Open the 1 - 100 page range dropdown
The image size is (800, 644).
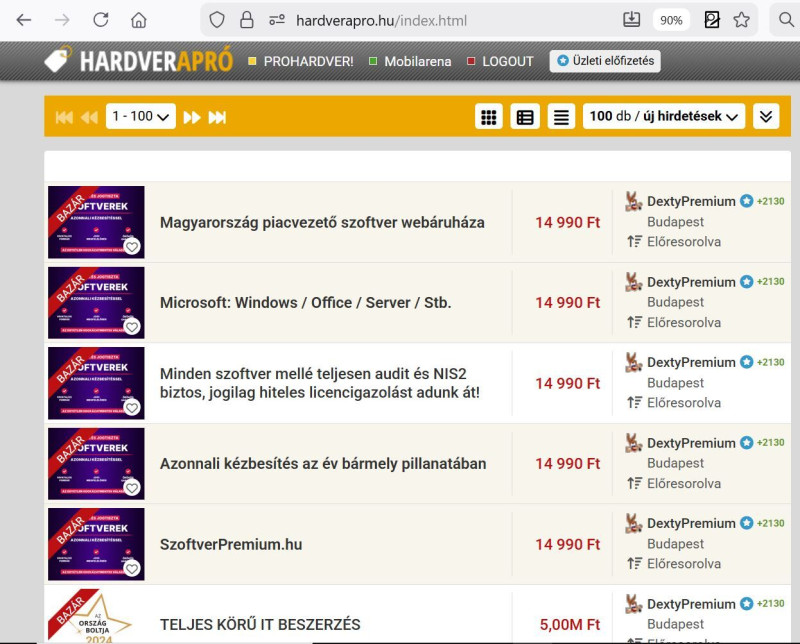point(141,116)
